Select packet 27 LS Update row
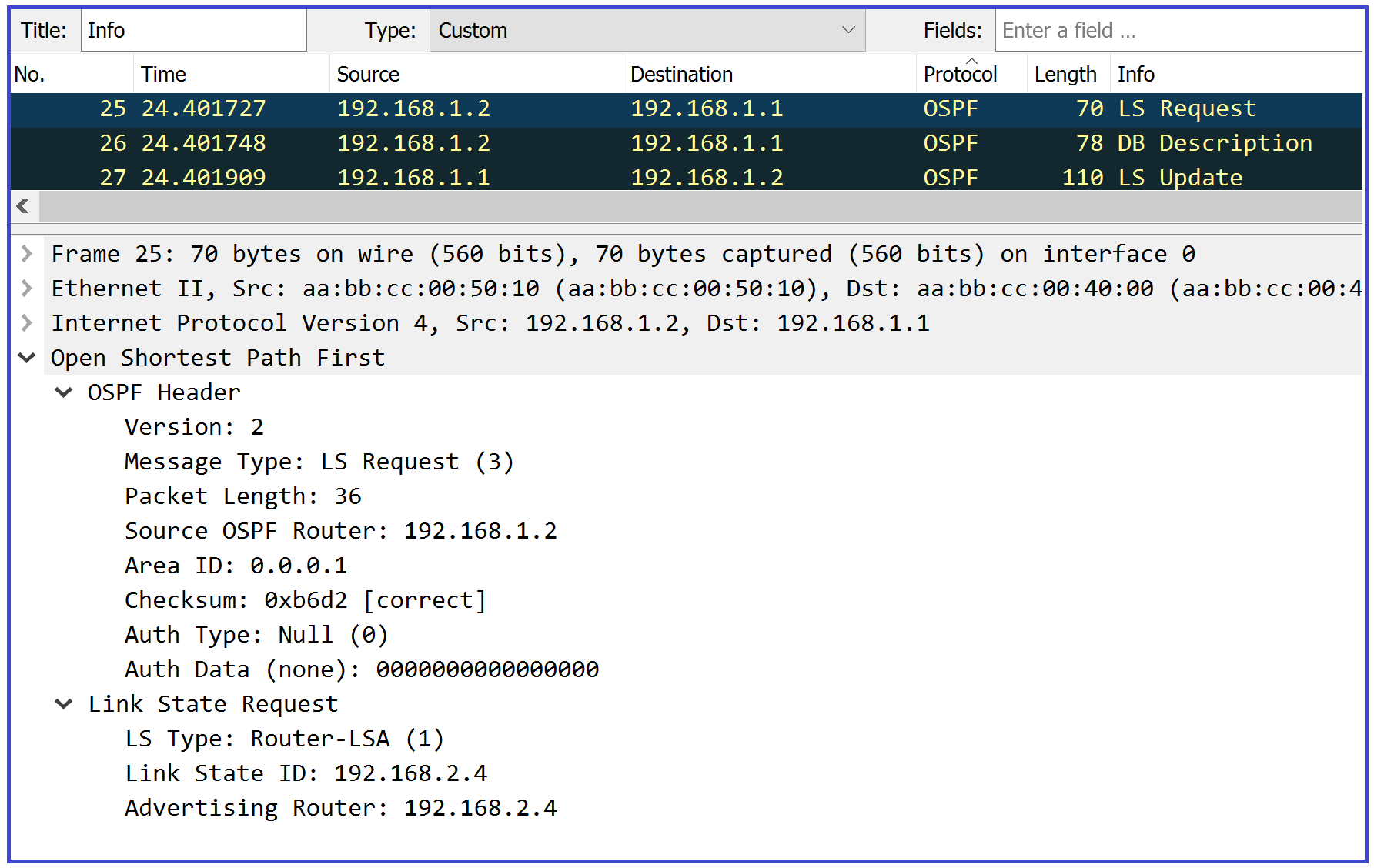Viewport: 1374px width, 868px height. [x=539, y=177]
